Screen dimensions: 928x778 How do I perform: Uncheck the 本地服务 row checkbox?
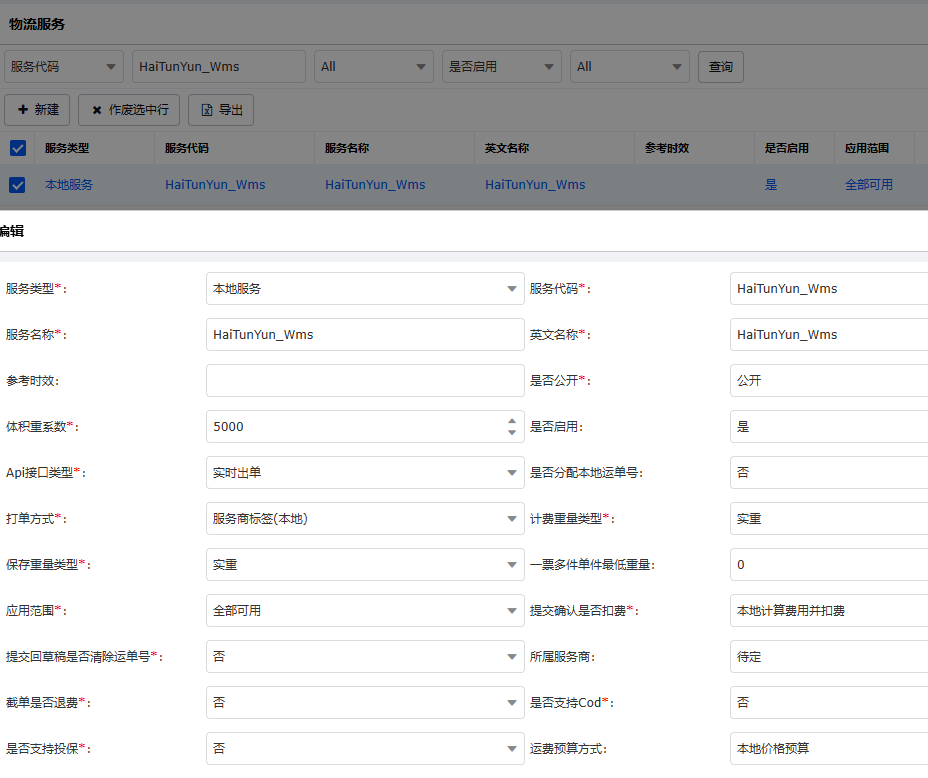(17, 185)
